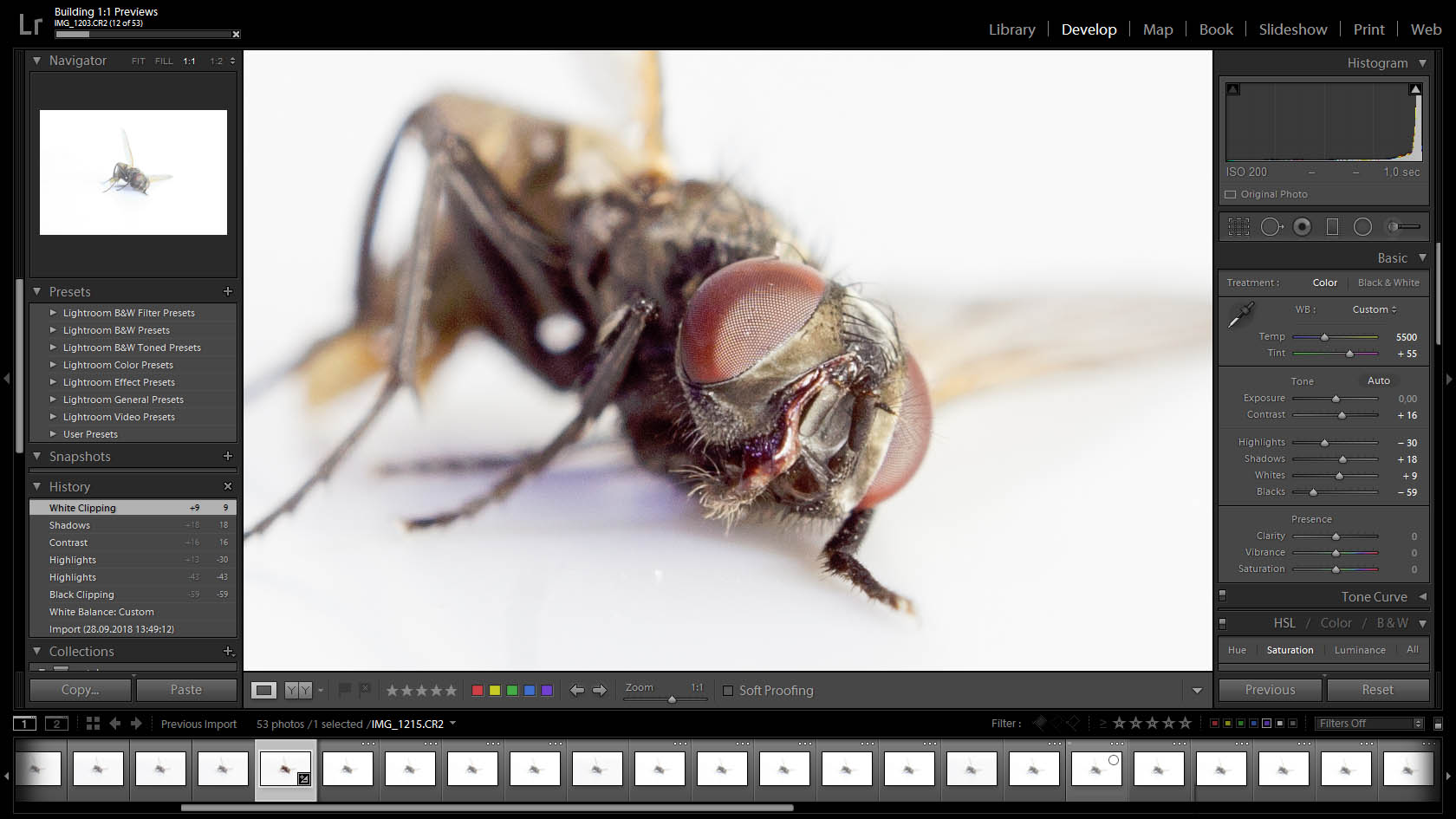Click the Previous button
The image size is (1456, 819).
1271,690
